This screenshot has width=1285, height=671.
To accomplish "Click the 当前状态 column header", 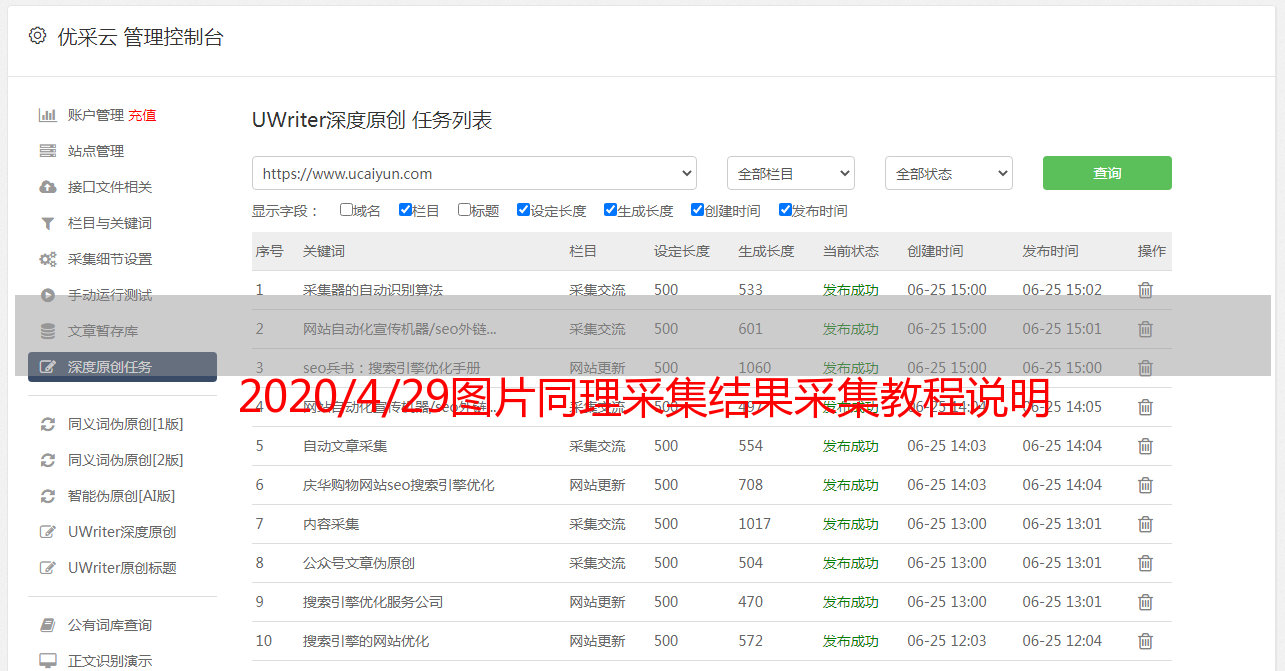I will coord(851,251).
